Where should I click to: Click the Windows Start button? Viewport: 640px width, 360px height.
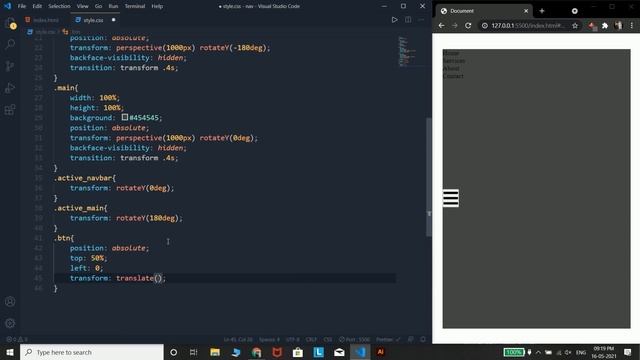click(10, 352)
